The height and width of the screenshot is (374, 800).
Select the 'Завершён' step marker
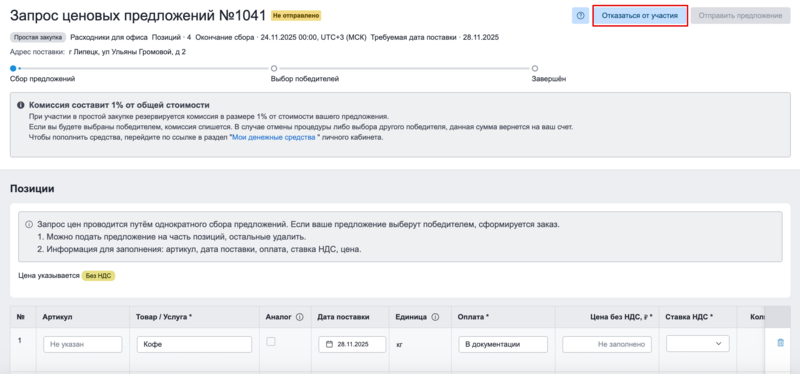535,68
